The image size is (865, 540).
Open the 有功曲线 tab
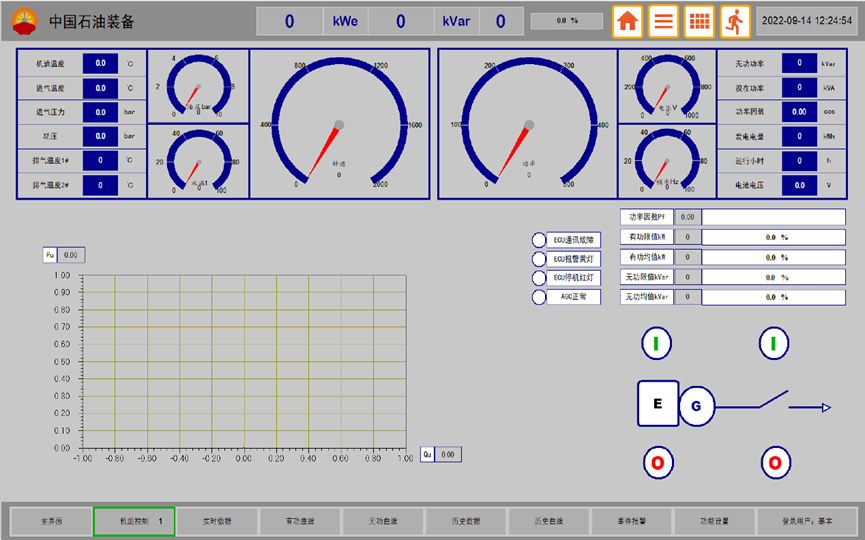pos(300,521)
